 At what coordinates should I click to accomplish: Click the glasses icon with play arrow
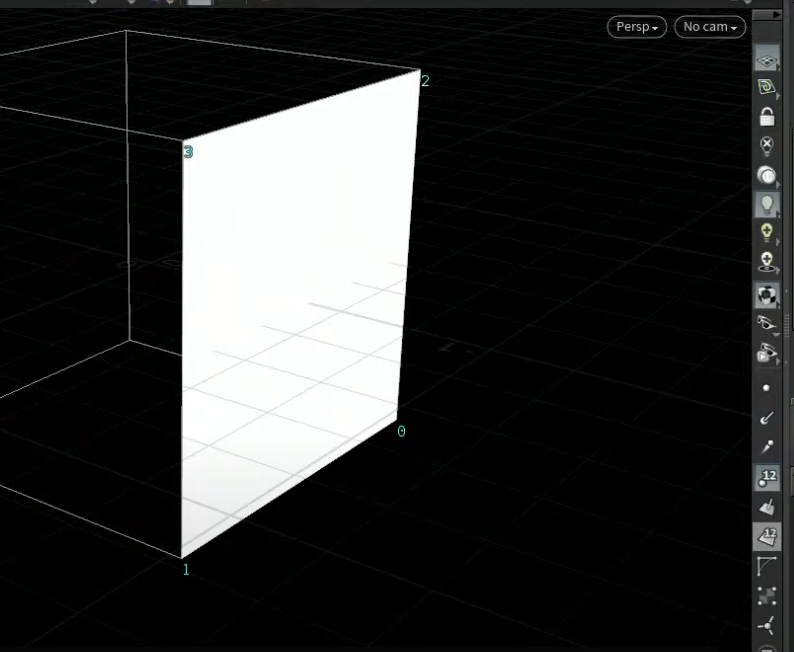(767, 353)
